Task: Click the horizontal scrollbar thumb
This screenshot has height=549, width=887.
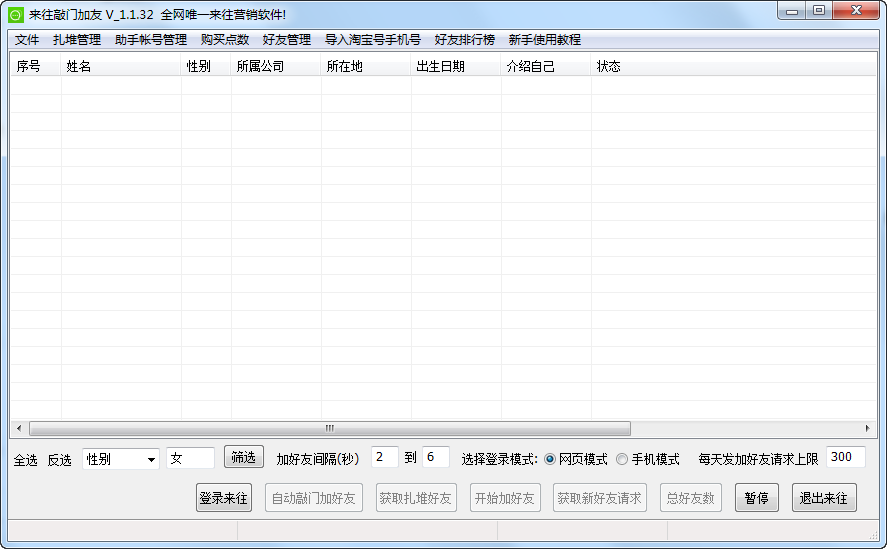Action: pyautogui.click(x=330, y=428)
